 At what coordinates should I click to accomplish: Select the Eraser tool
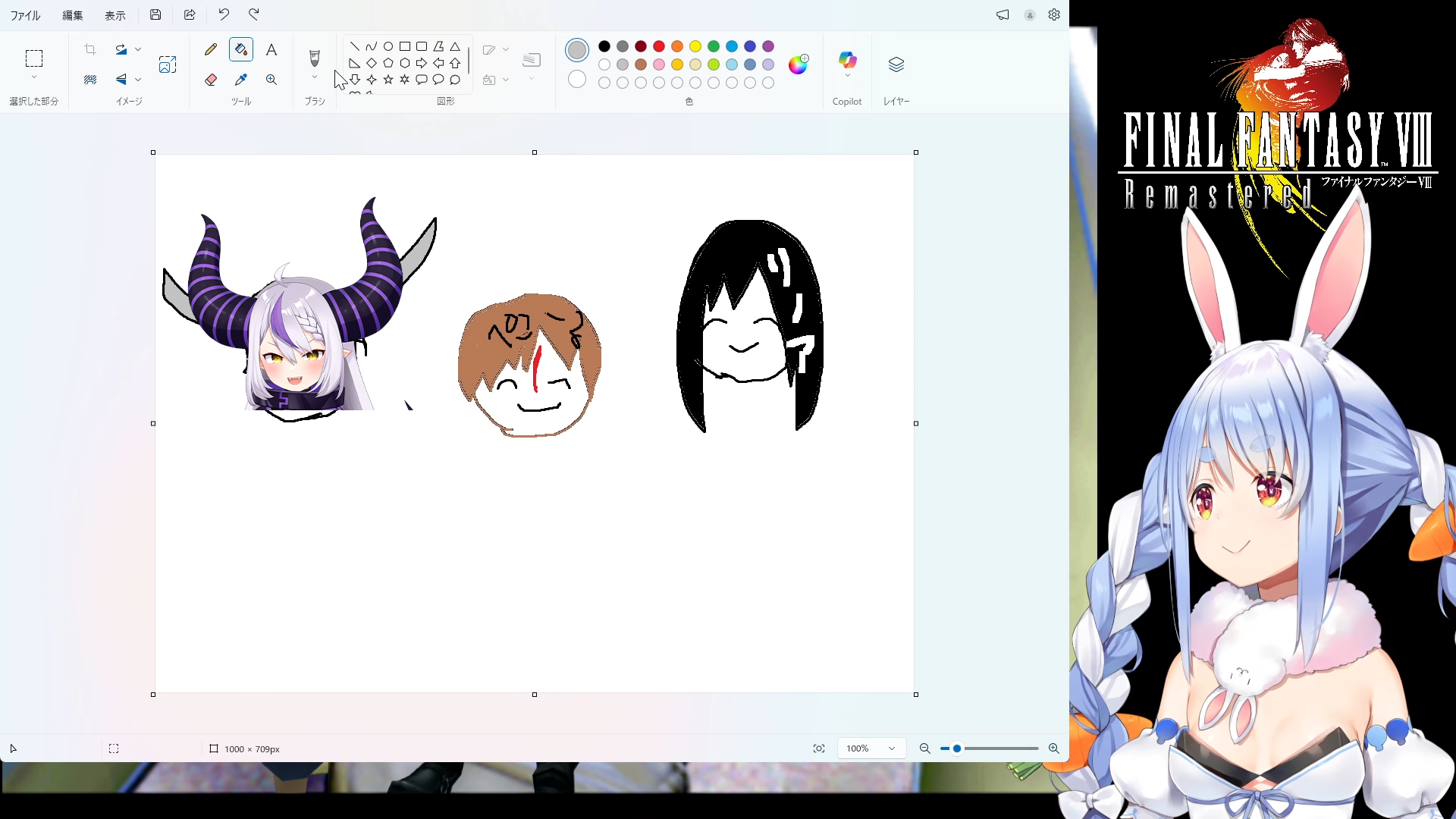(211, 80)
